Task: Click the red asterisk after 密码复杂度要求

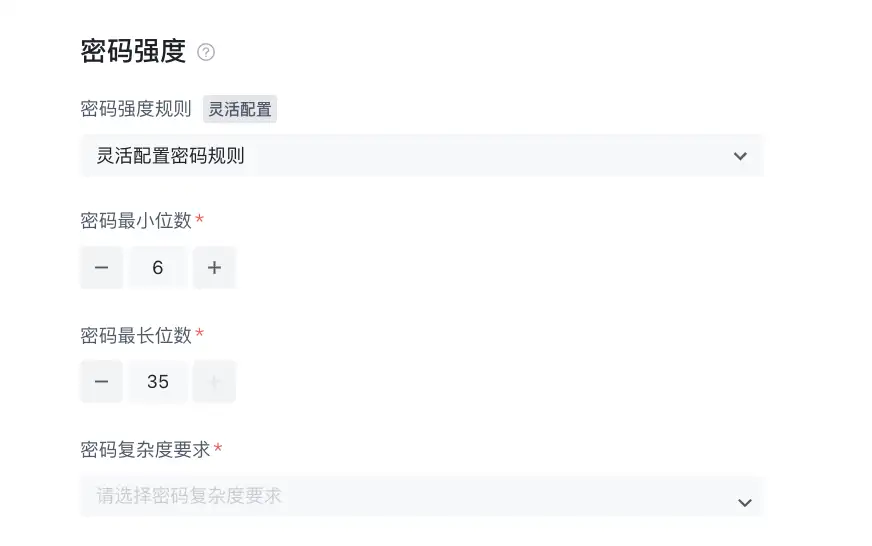Action: (218, 447)
